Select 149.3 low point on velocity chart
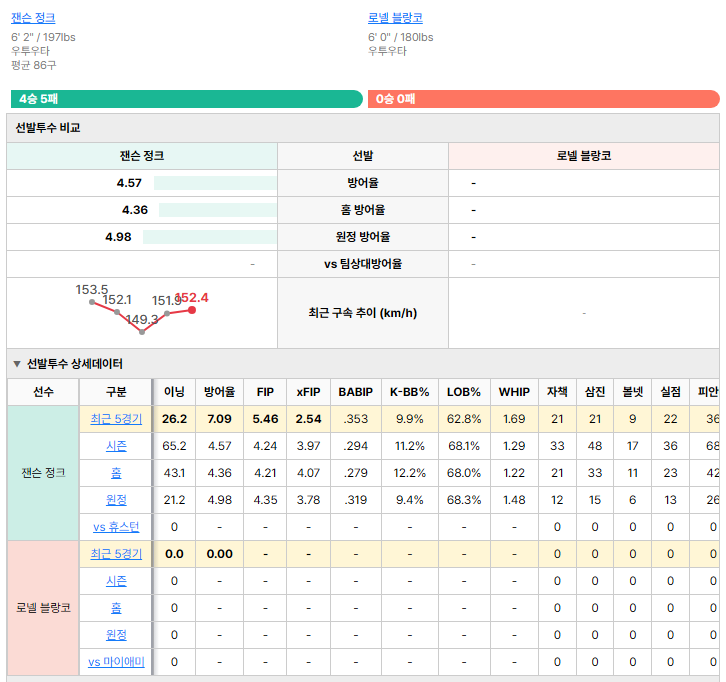726x682 pixels. 142,332
